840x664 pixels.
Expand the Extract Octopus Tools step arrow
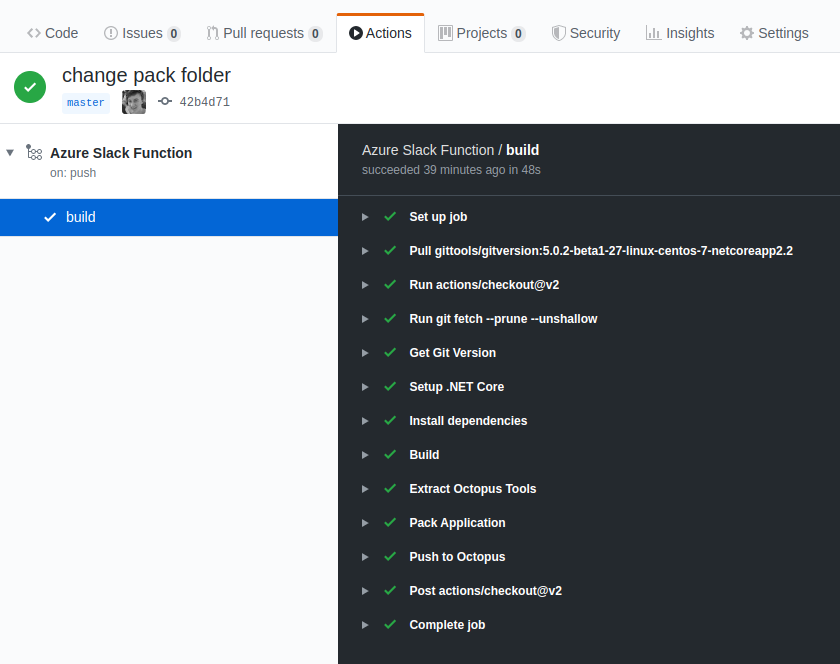[x=365, y=489]
